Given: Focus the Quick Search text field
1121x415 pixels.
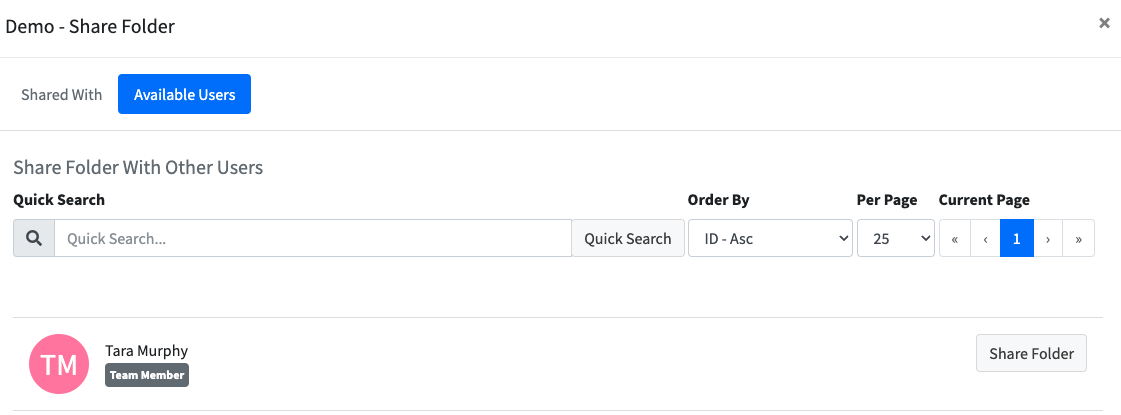Looking at the screenshot, I should [x=313, y=238].
